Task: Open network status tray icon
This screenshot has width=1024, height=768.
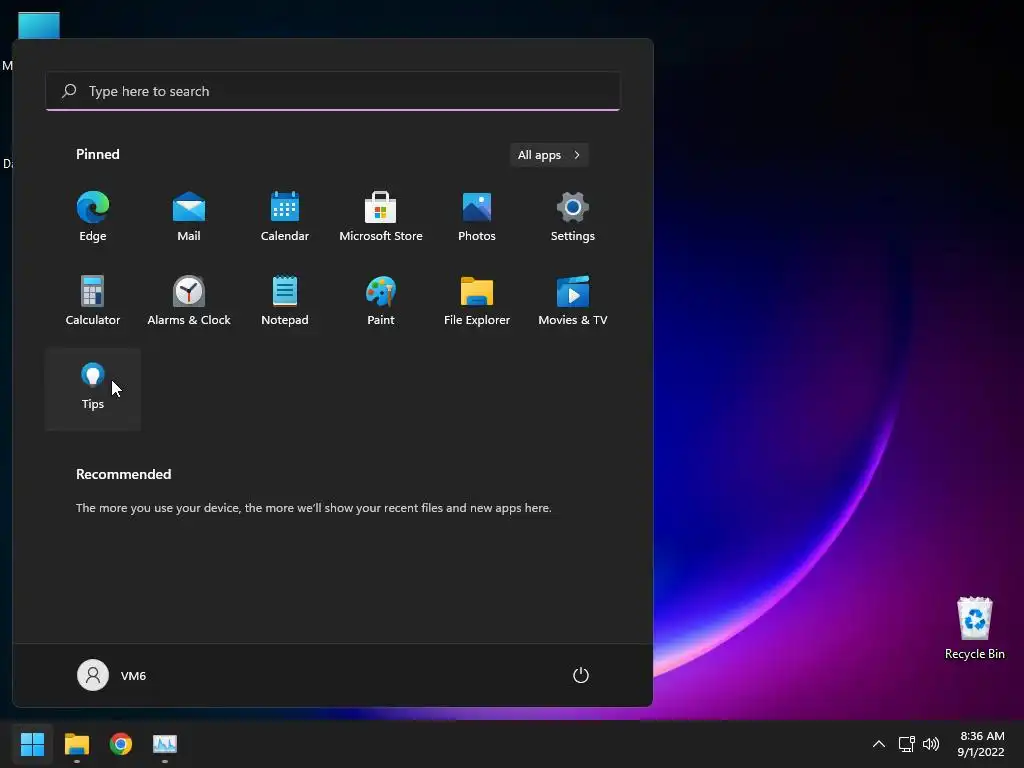Action: 906,744
